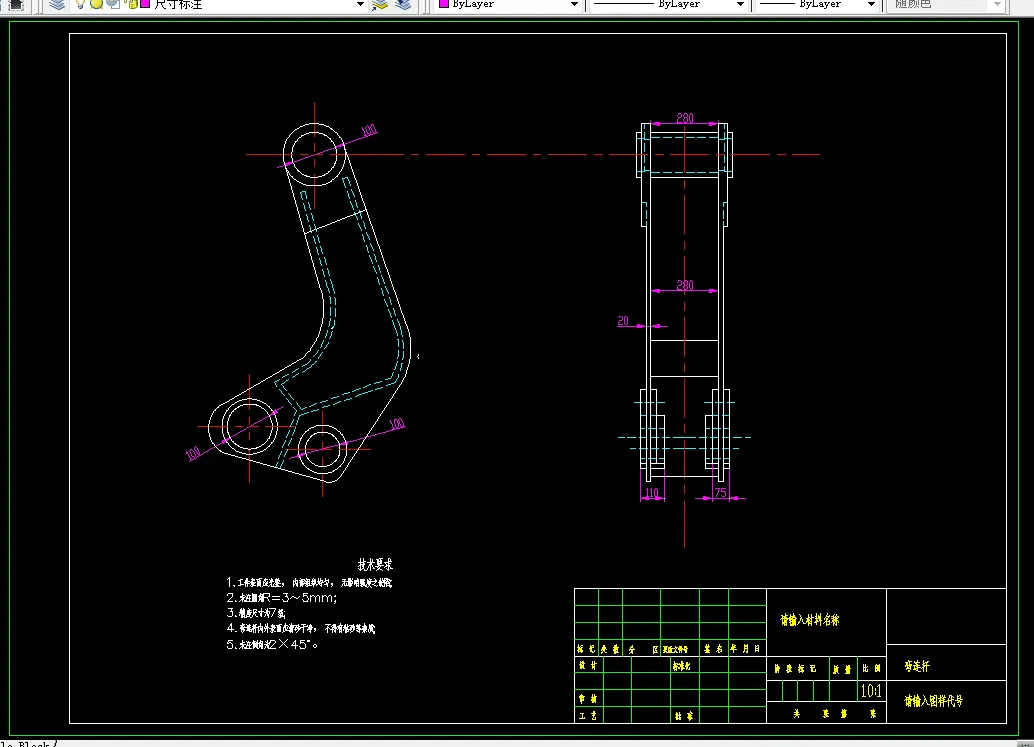Screen dimensions: 1034x747
Task: Click the Layer Previous icon
Action: pos(402,4)
